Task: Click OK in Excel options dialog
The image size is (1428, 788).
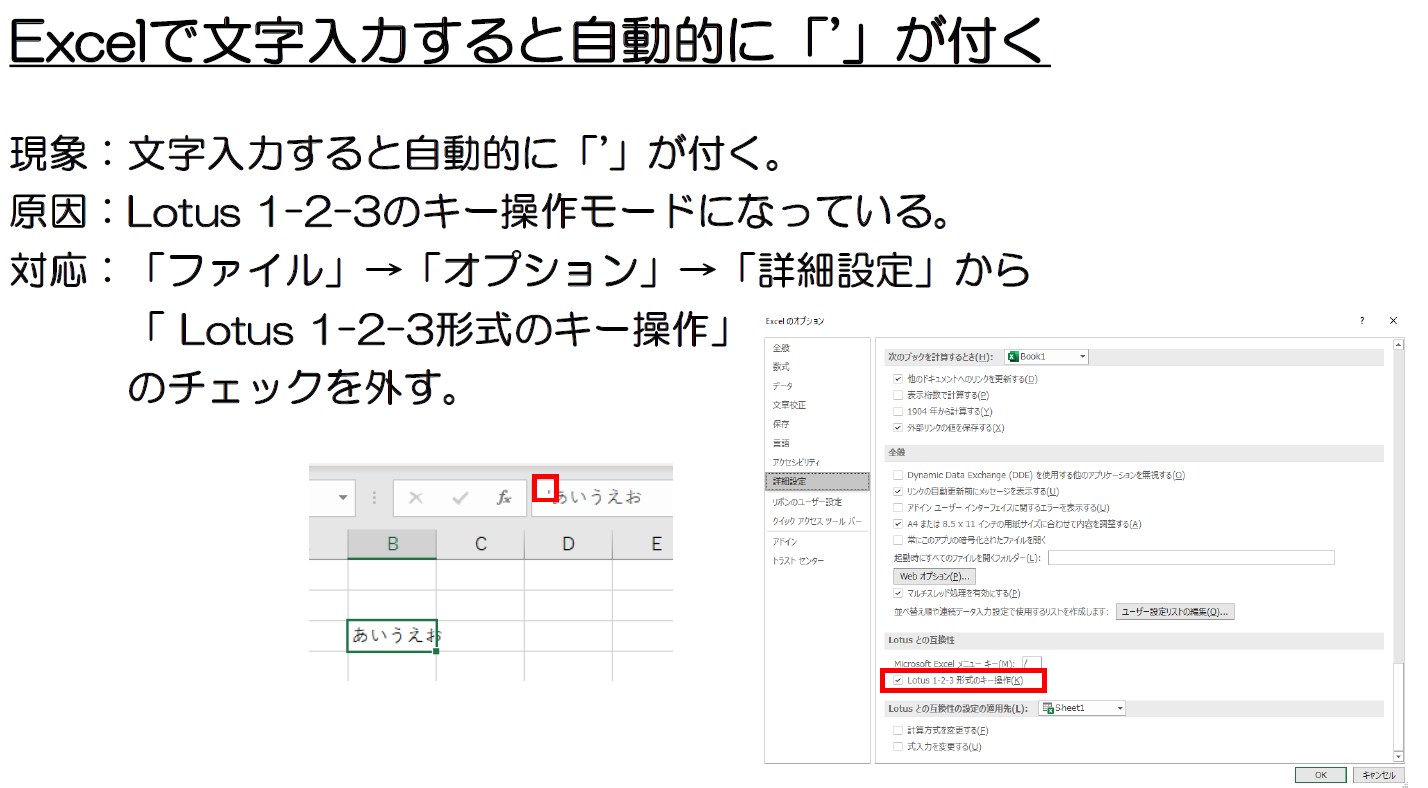Action: click(1320, 775)
